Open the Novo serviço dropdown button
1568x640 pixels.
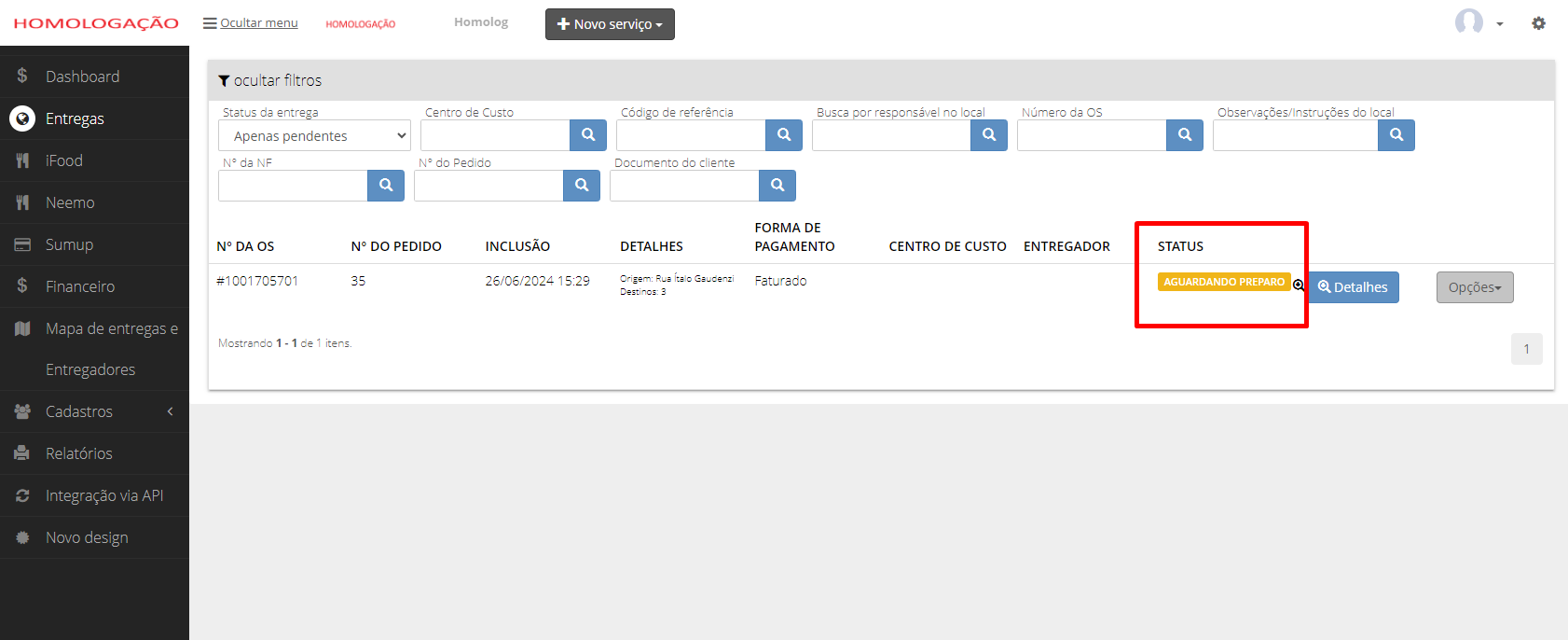tap(610, 24)
